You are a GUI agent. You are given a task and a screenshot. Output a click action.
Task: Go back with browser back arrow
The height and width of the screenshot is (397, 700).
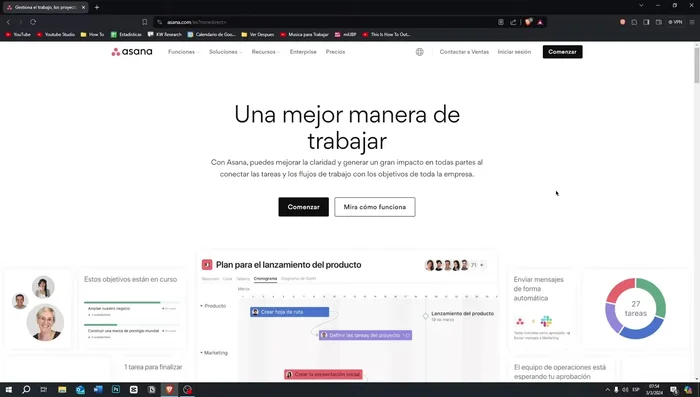pos(8,22)
